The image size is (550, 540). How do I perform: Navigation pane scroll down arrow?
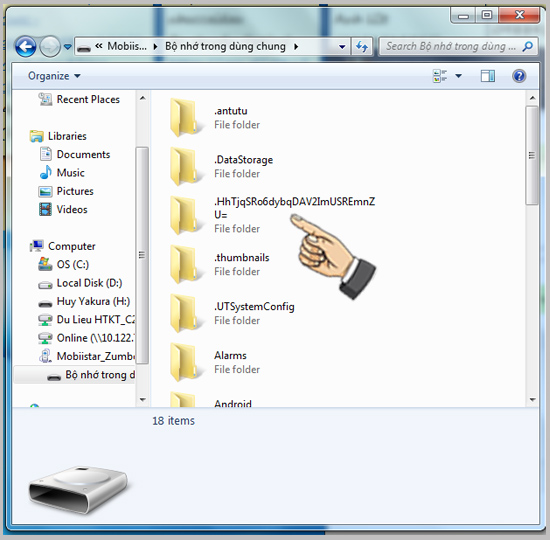click(142, 399)
